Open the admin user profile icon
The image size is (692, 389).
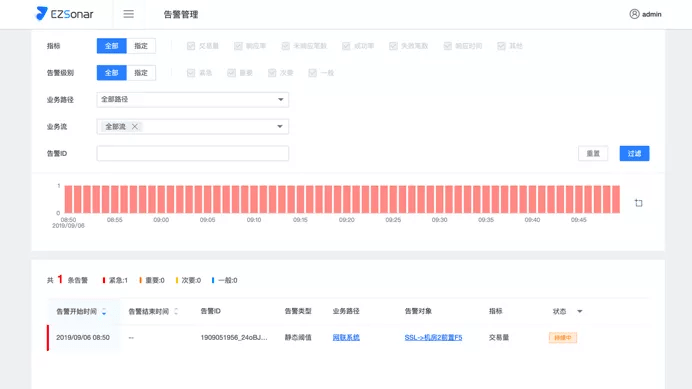[634, 14]
